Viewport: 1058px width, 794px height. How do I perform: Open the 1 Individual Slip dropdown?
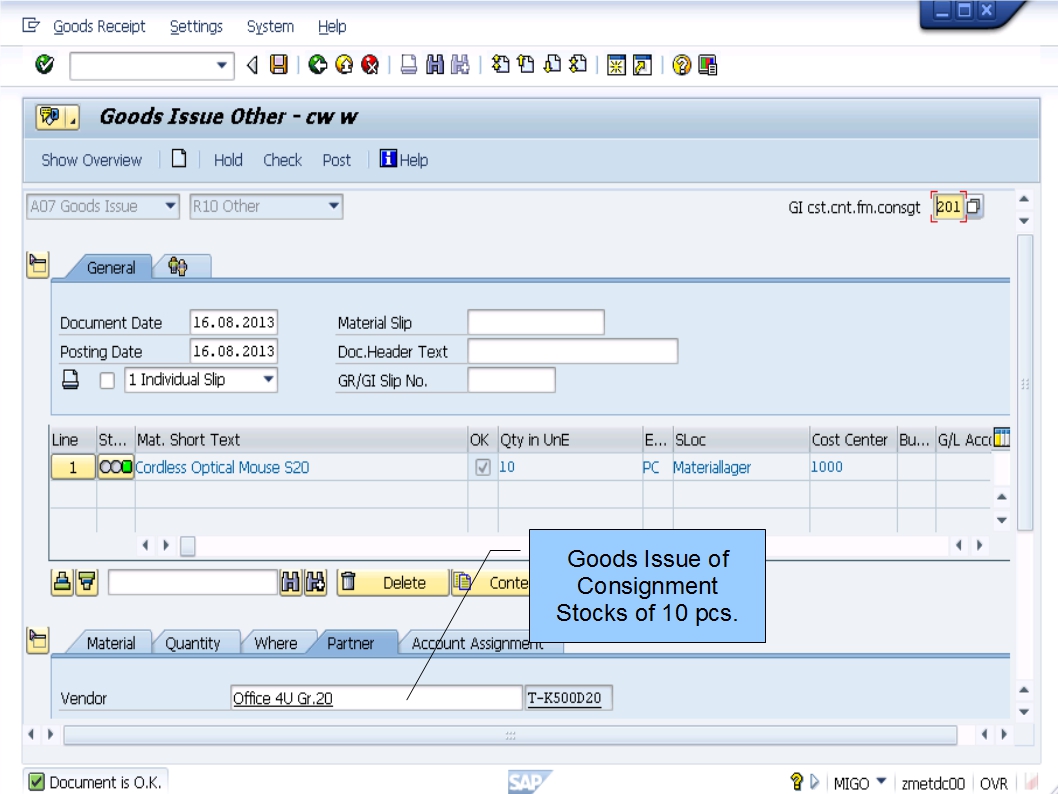point(269,380)
